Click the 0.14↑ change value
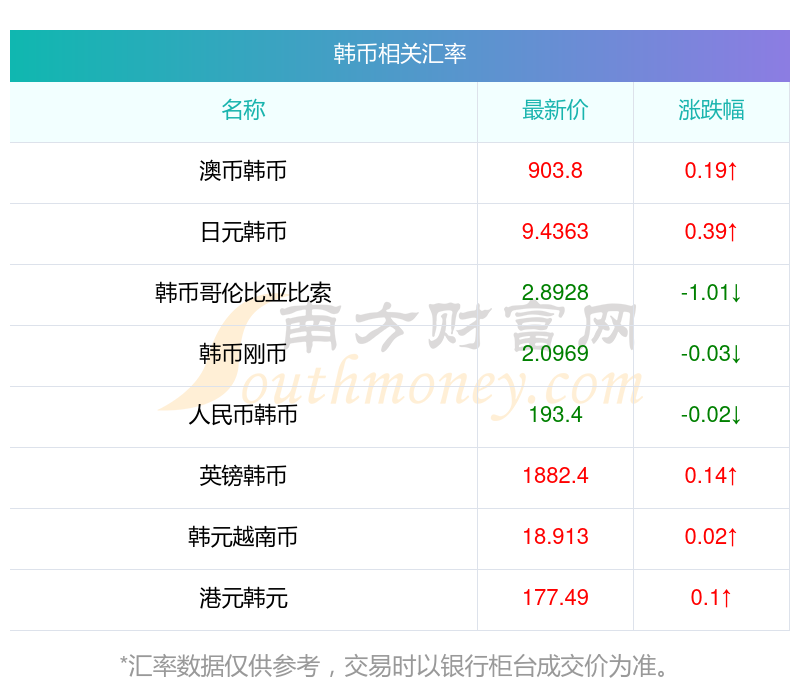The height and width of the screenshot is (698, 800). pos(711,476)
